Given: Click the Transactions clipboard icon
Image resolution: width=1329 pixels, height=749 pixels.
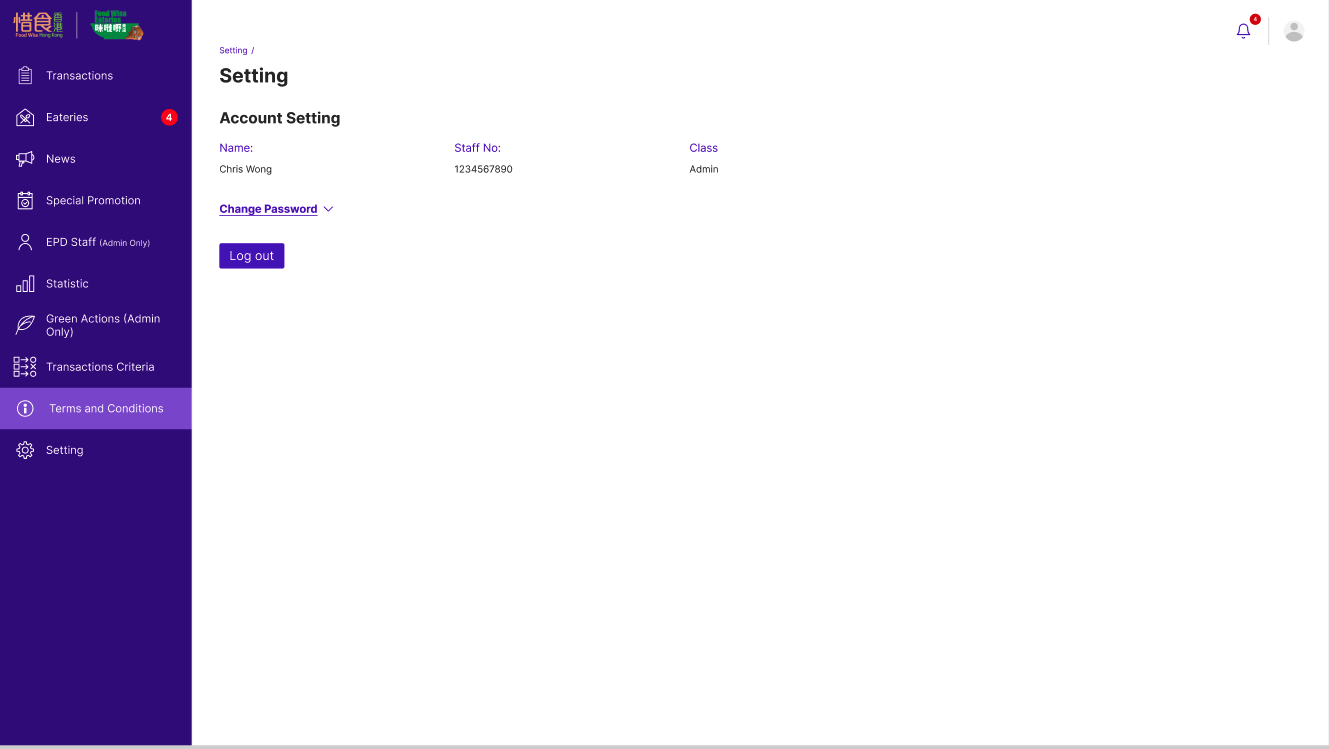Looking at the screenshot, I should [25, 75].
